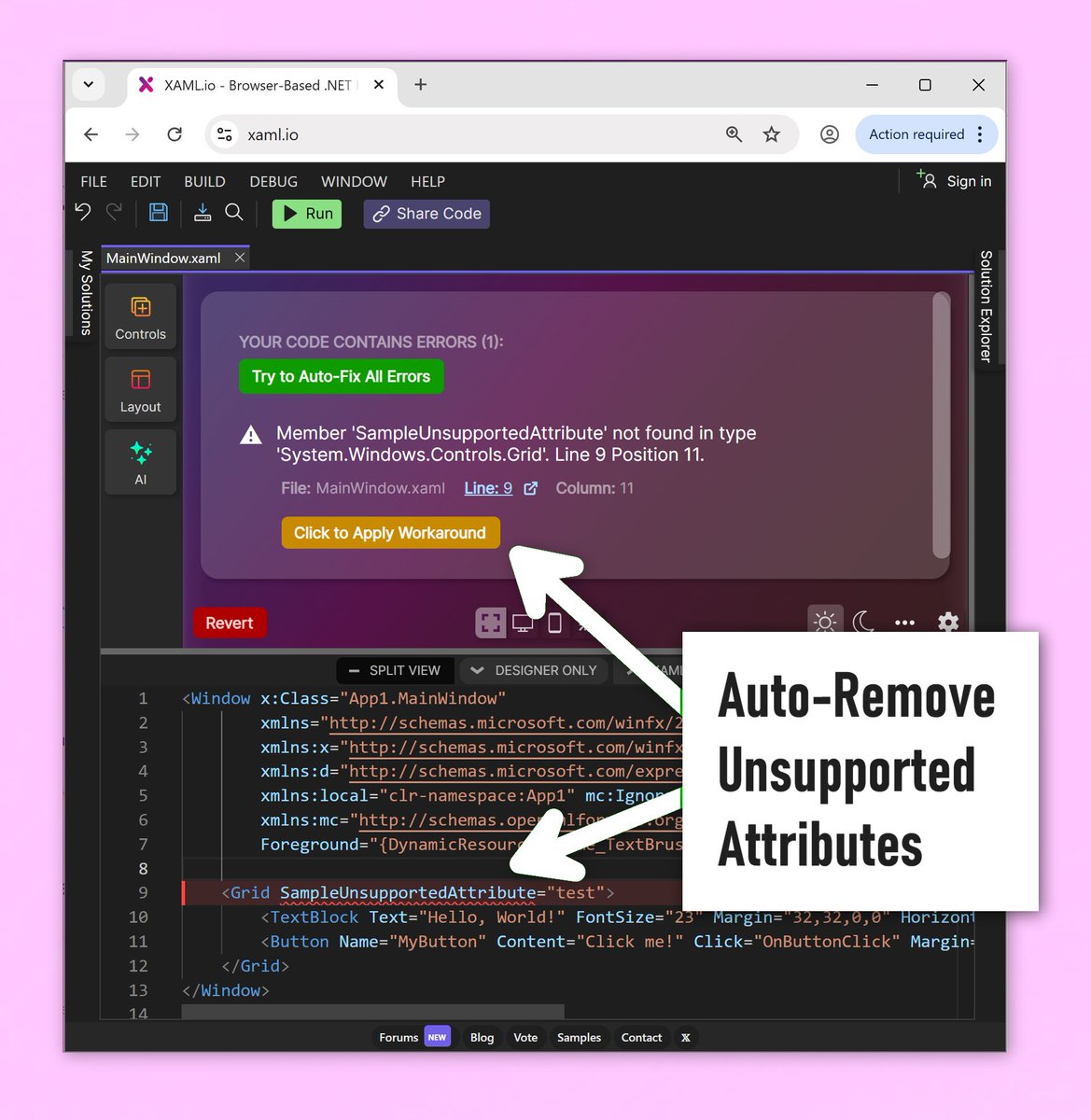Select the MainWindow.xaml tab
Viewport: 1091px width, 1120px height.
tap(164, 258)
